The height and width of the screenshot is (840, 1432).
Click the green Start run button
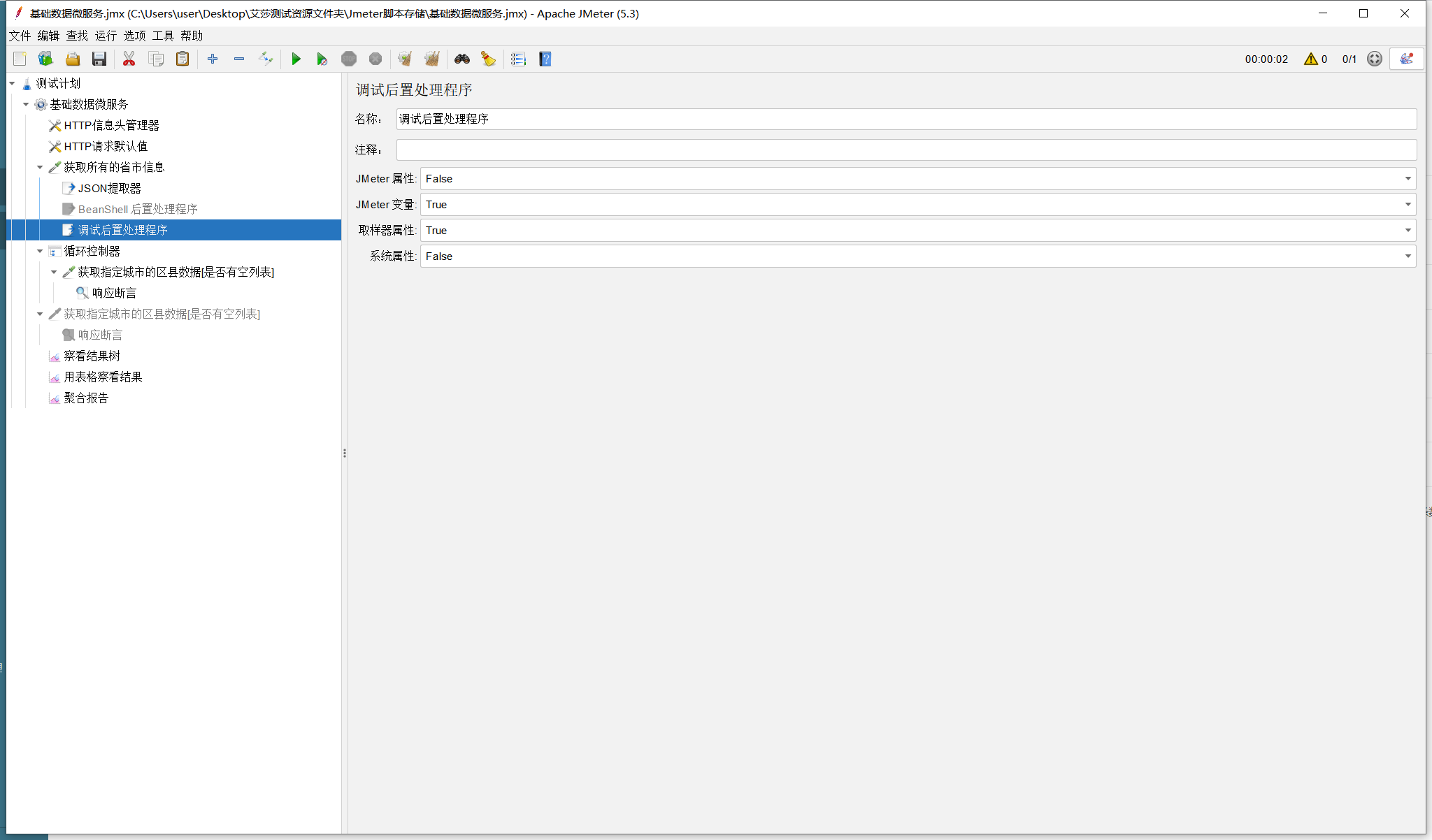click(296, 59)
